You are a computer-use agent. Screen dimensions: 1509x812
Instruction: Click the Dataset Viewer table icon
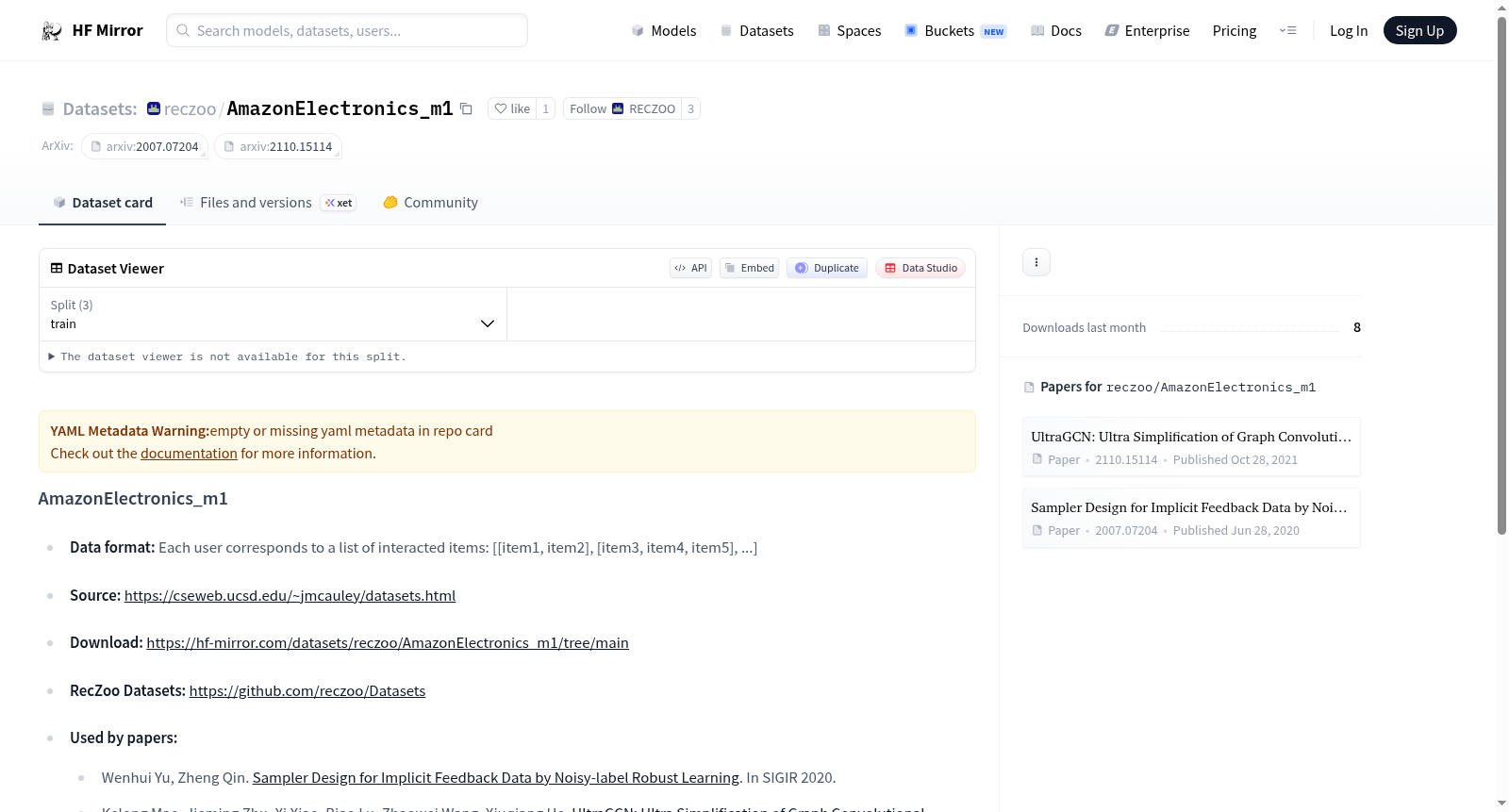(57, 268)
